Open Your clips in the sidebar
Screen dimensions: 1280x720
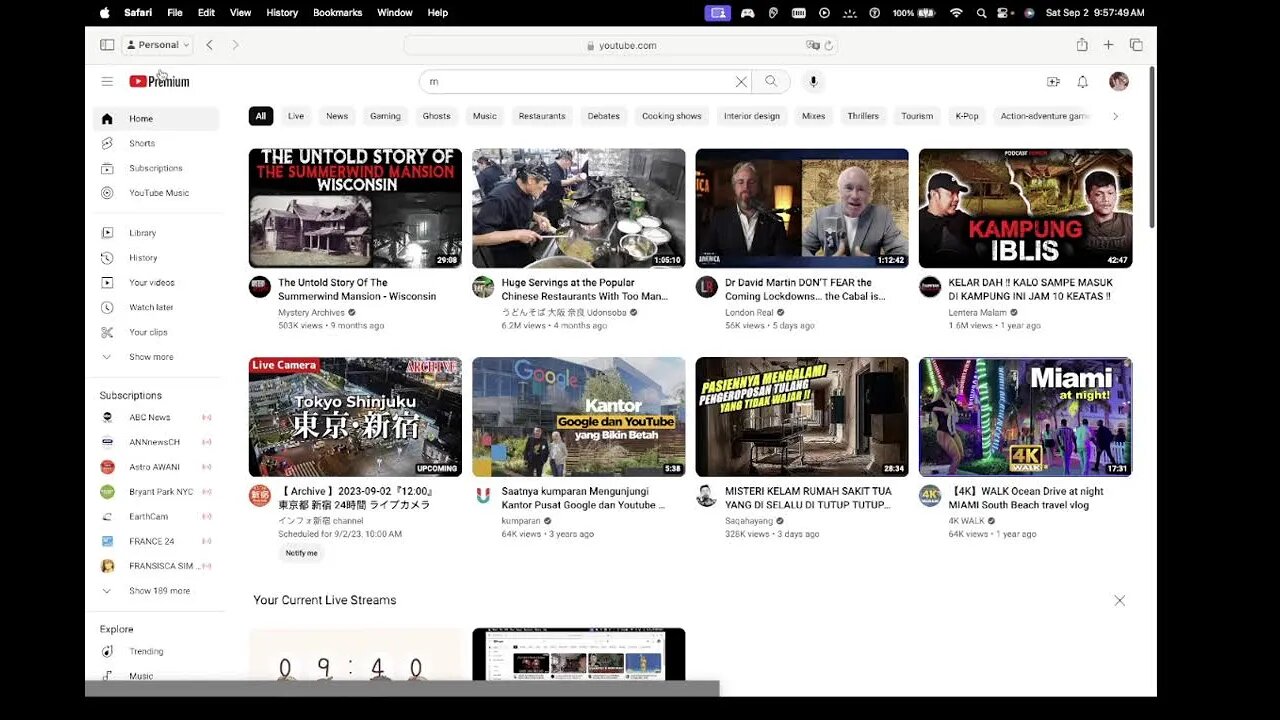click(x=156, y=332)
